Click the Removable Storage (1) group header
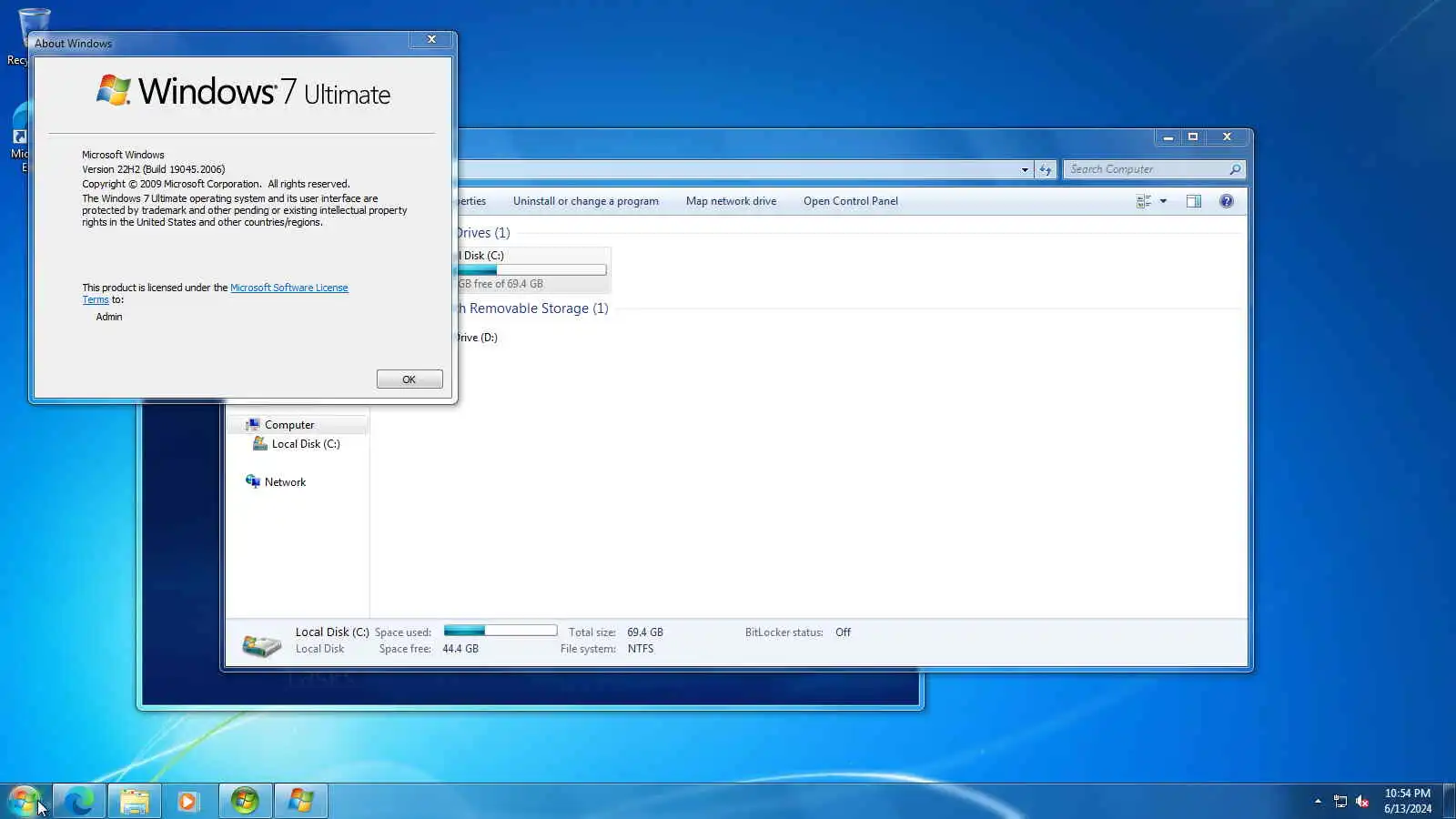The image size is (1456, 819). pyautogui.click(x=533, y=308)
